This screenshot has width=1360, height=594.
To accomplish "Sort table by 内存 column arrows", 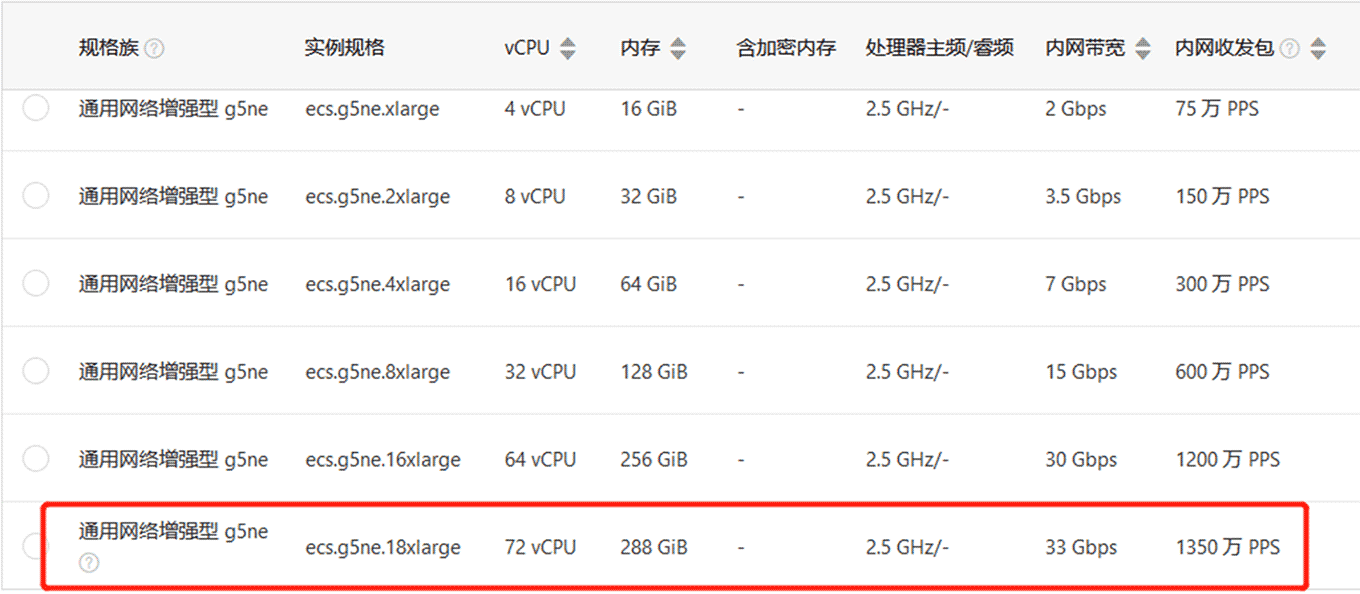I will (x=678, y=48).
